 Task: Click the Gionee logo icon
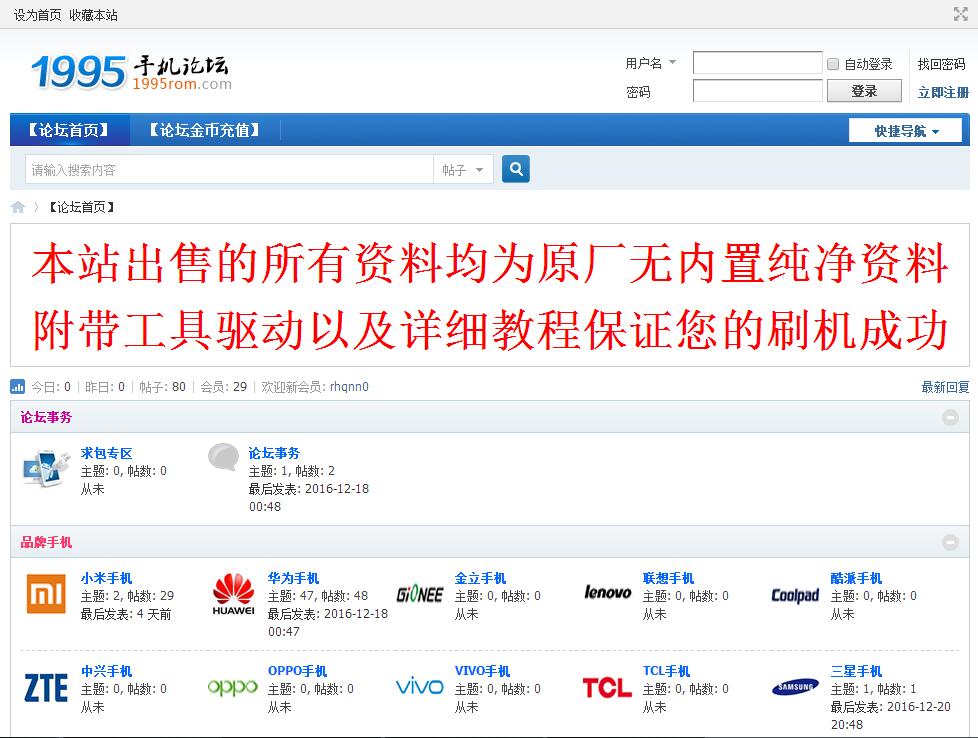(420, 595)
